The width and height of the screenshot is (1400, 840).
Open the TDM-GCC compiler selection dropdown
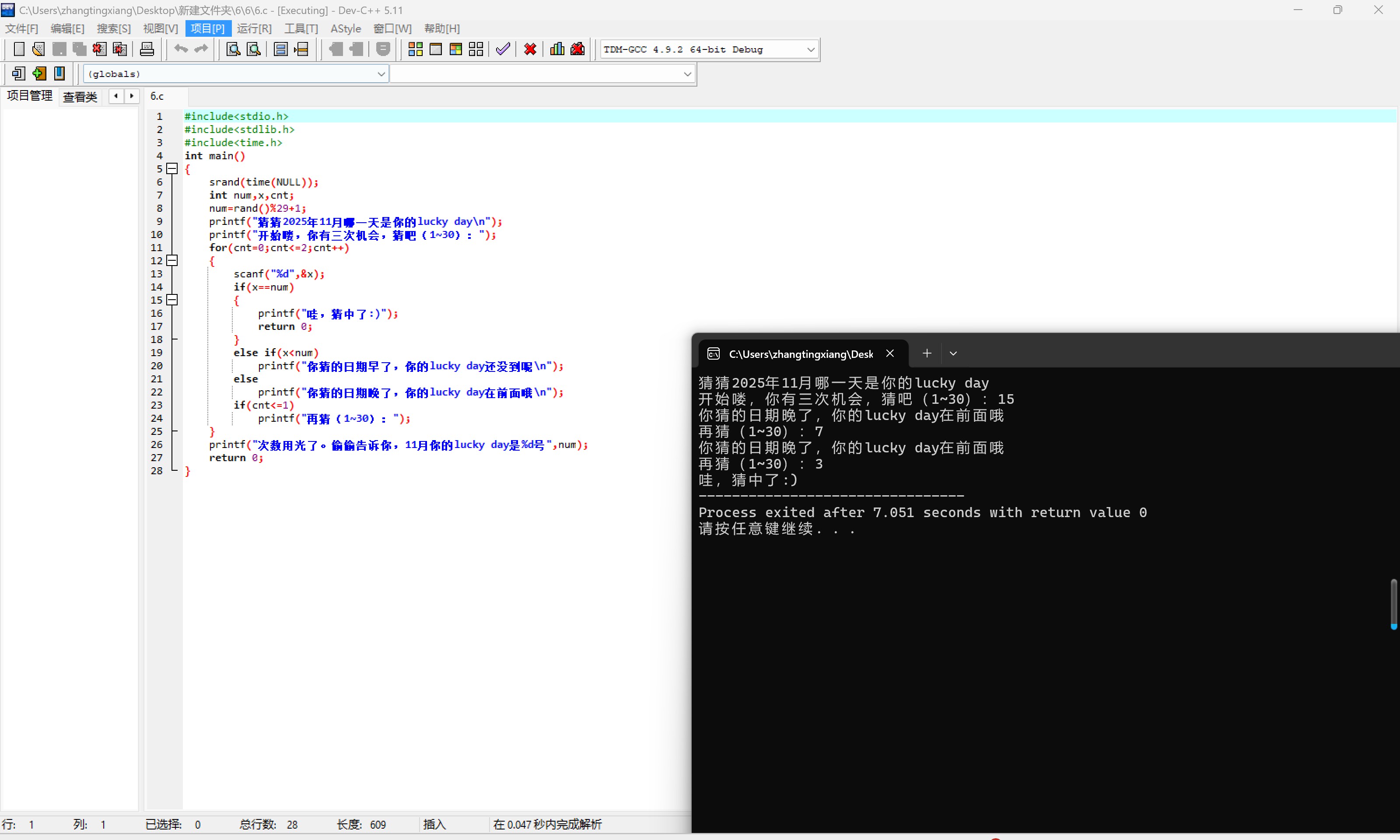click(810, 50)
